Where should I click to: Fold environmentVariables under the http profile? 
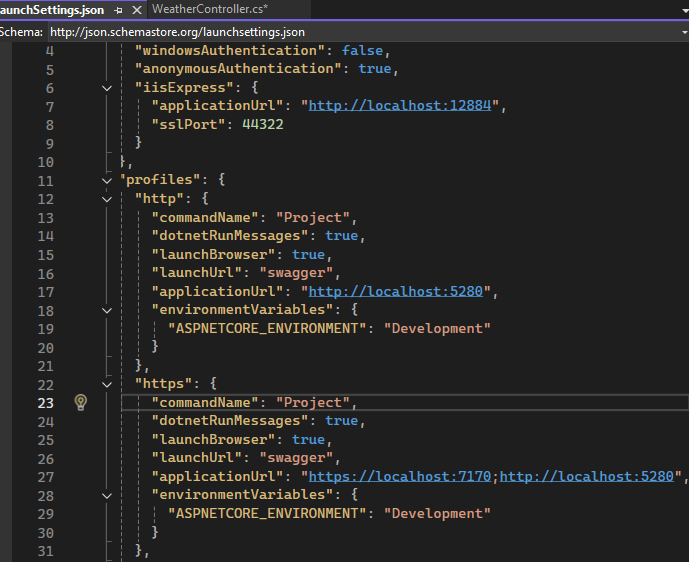point(107,310)
